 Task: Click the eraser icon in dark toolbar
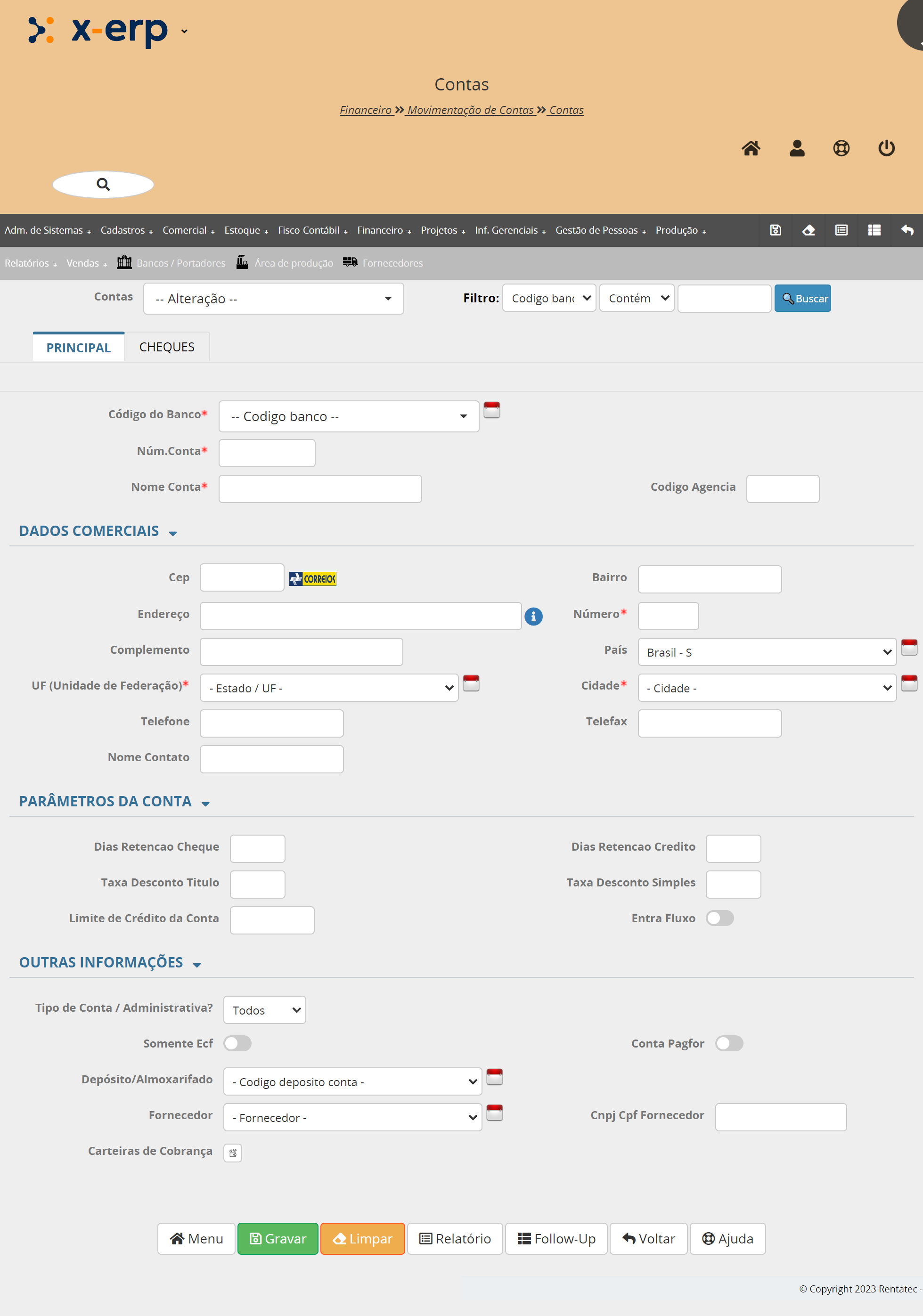tap(808, 230)
